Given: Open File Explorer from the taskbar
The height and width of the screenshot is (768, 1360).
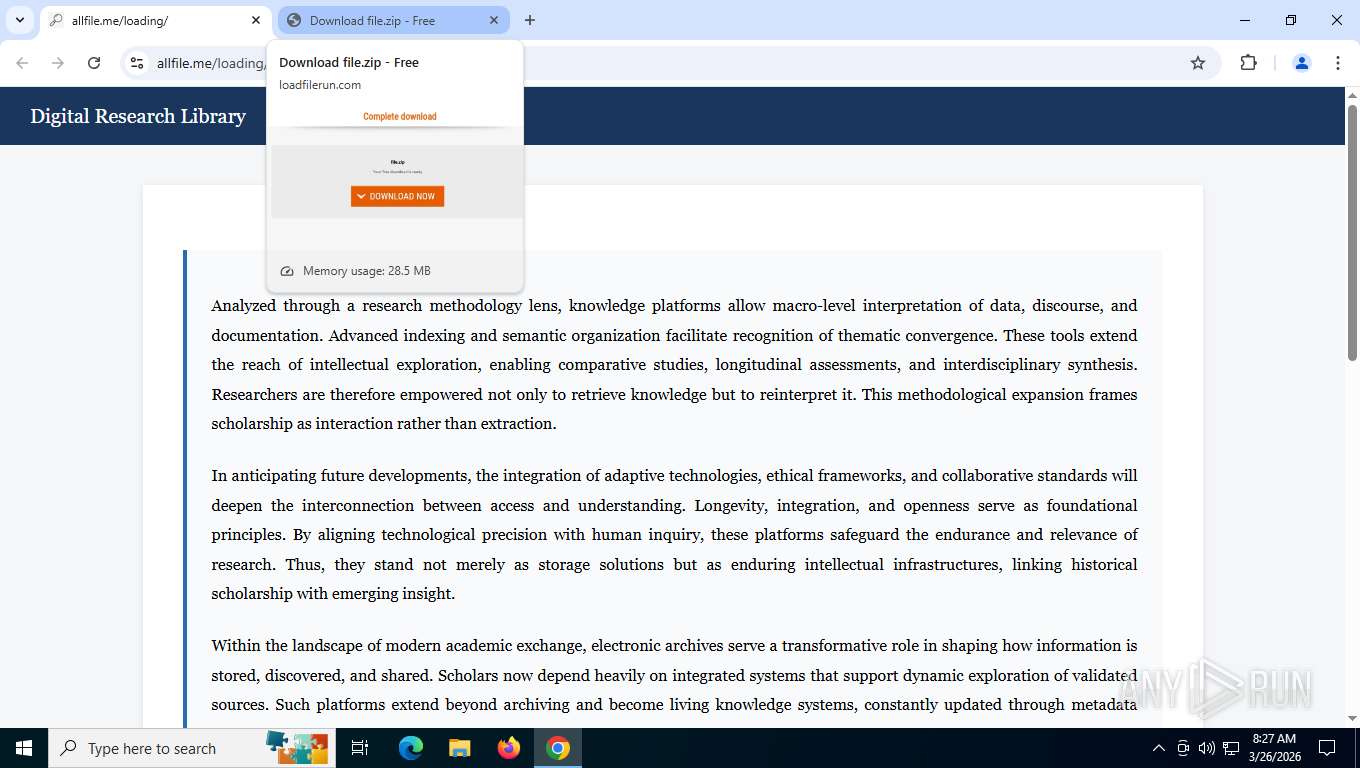Looking at the screenshot, I should pos(459,748).
